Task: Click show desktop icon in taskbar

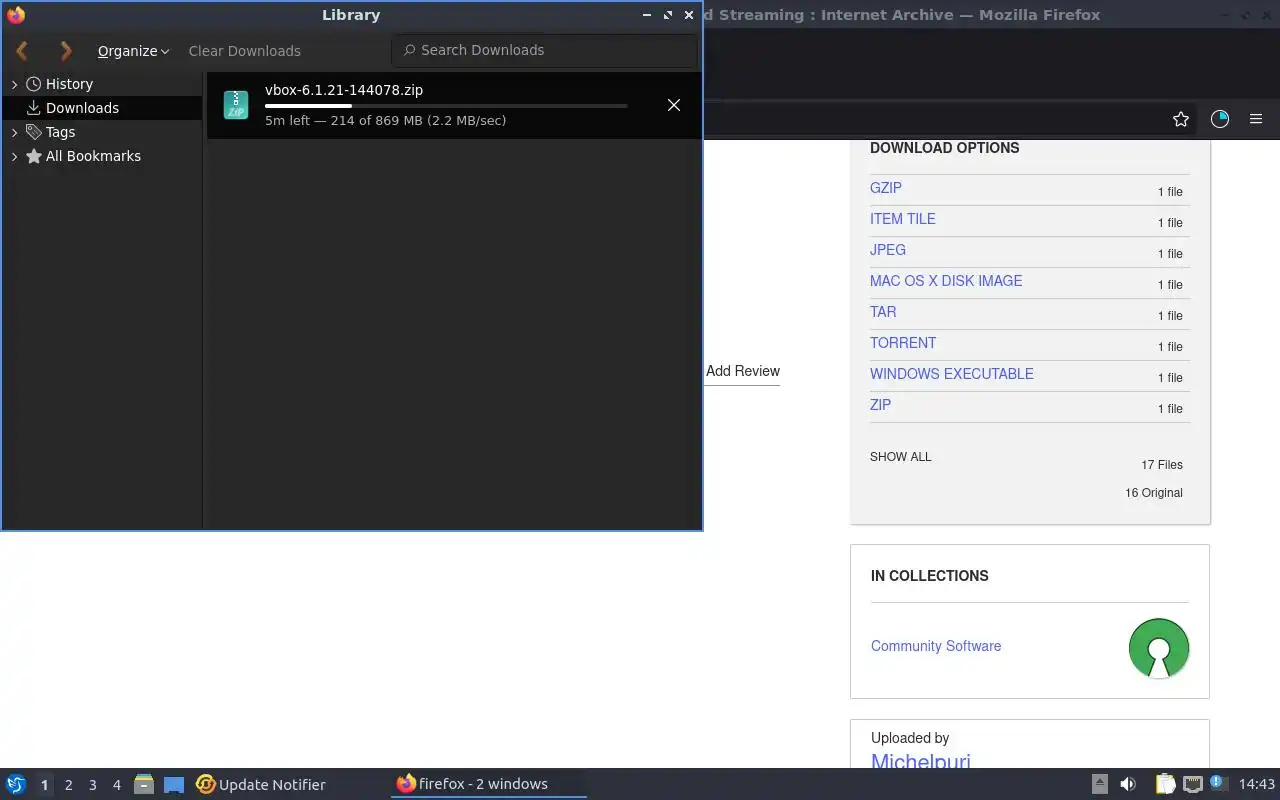Action: tap(174, 785)
